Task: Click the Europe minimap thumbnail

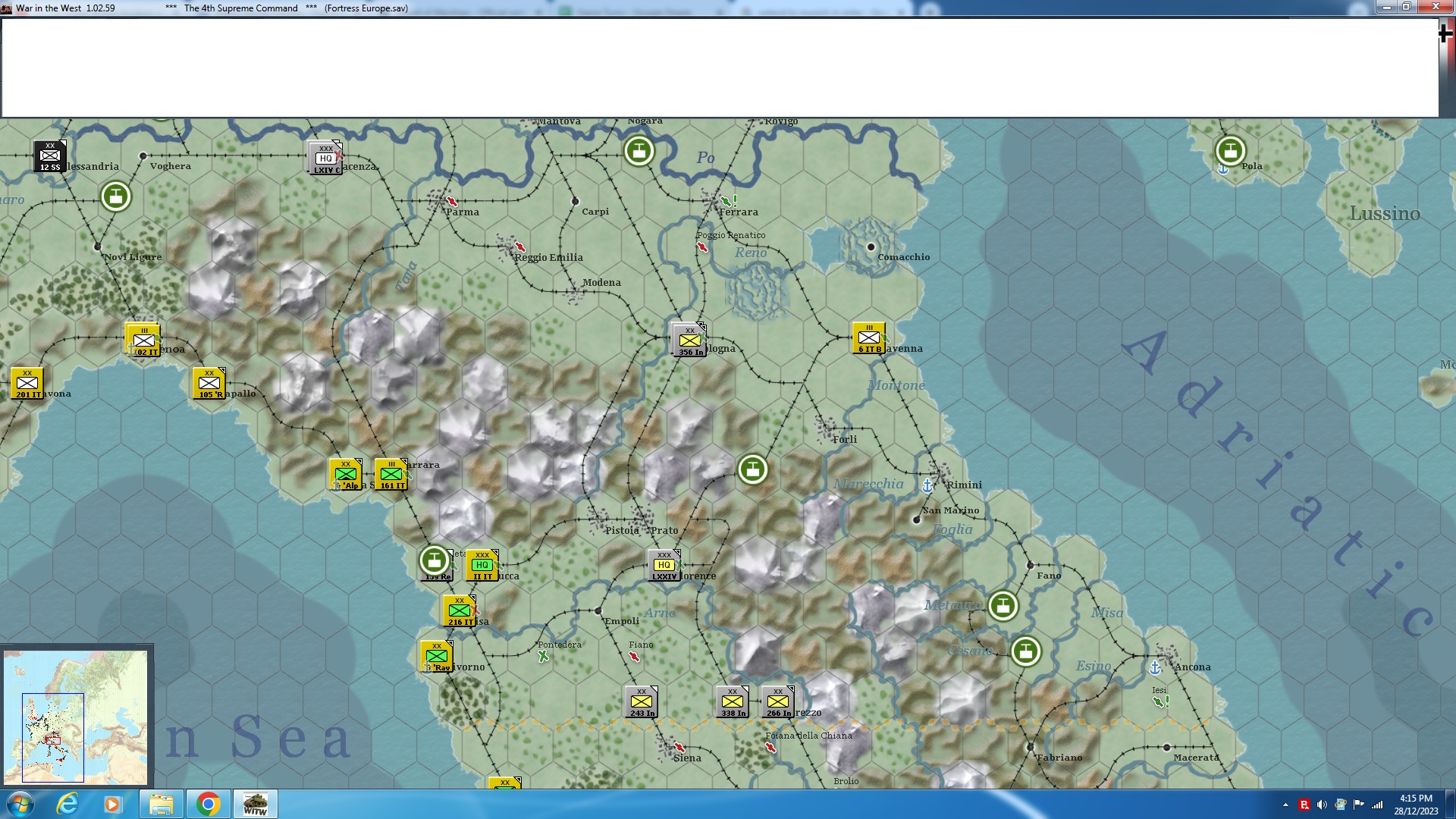Action: tap(75, 717)
